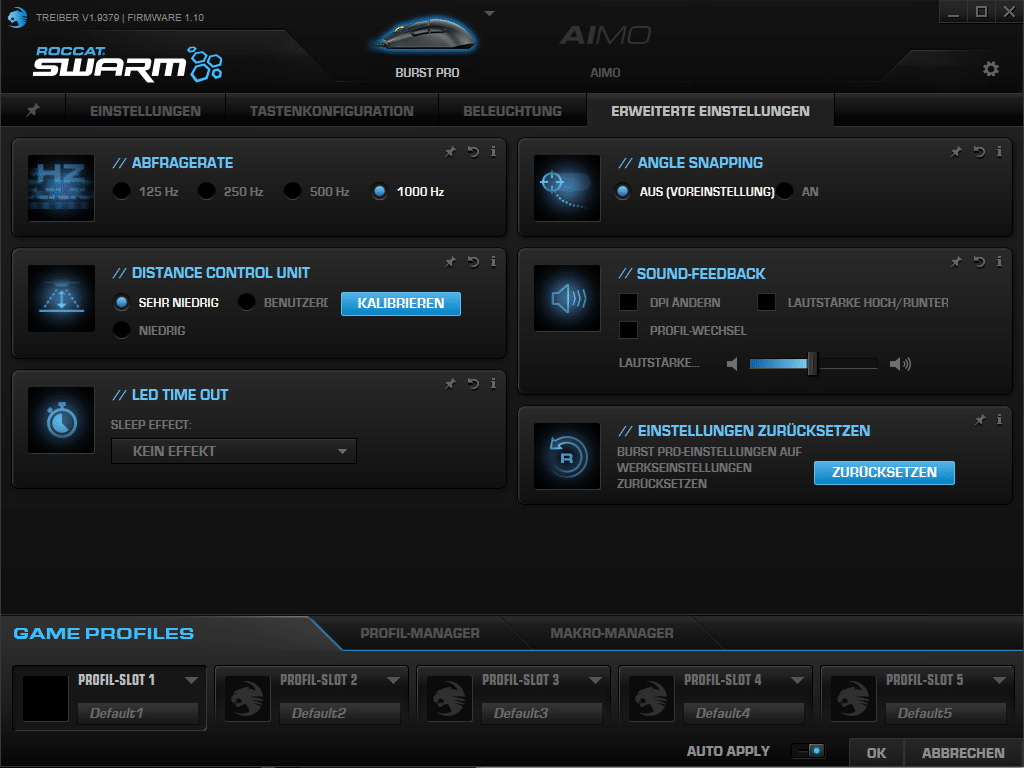The width and height of the screenshot is (1024, 768).
Task: Open the Sleep Effect dropdown
Action: click(x=234, y=451)
